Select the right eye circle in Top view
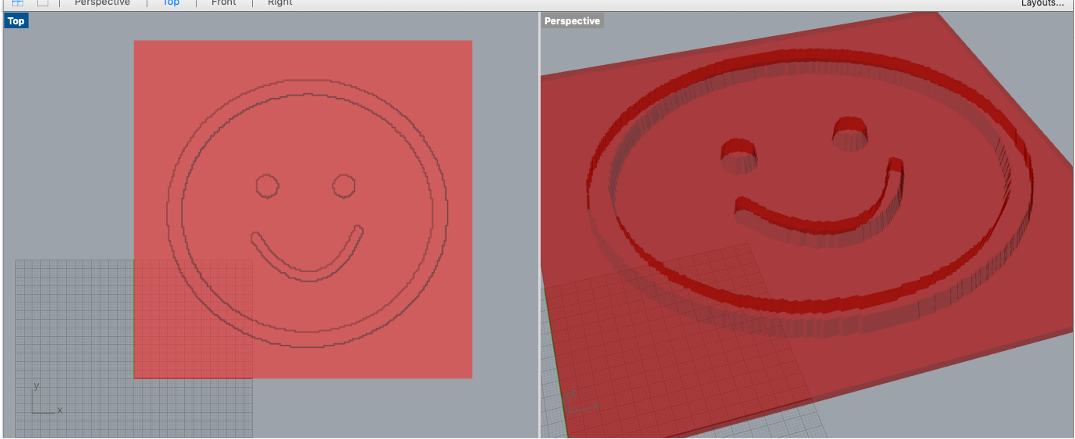1075x439 pixels. pos(343,186)
